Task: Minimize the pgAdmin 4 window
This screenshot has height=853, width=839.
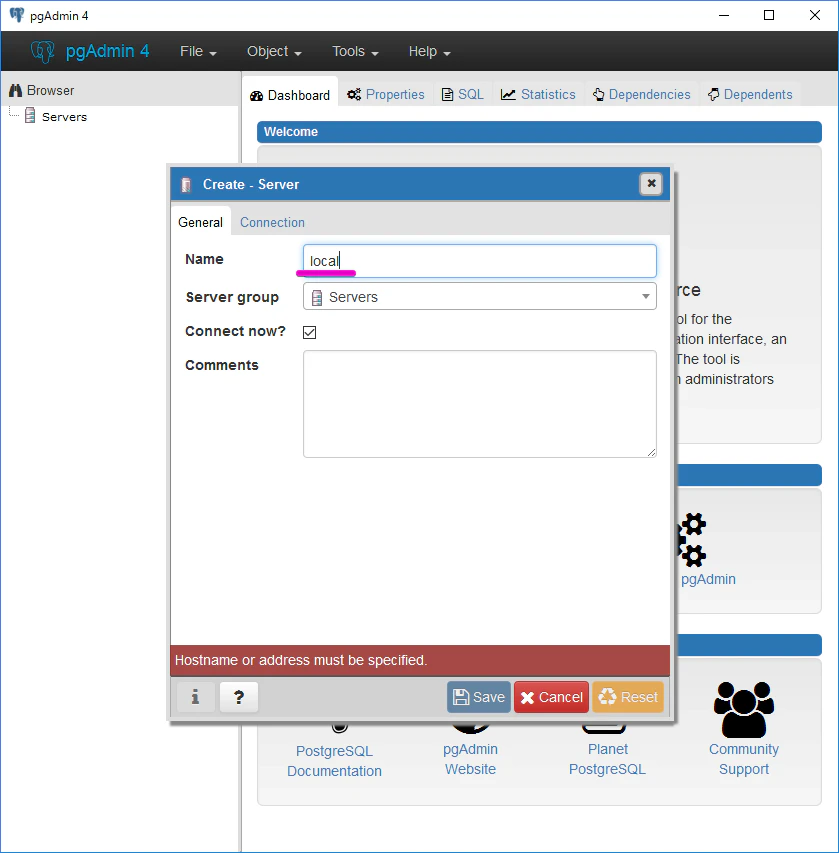Action: [x=724, y=15]
